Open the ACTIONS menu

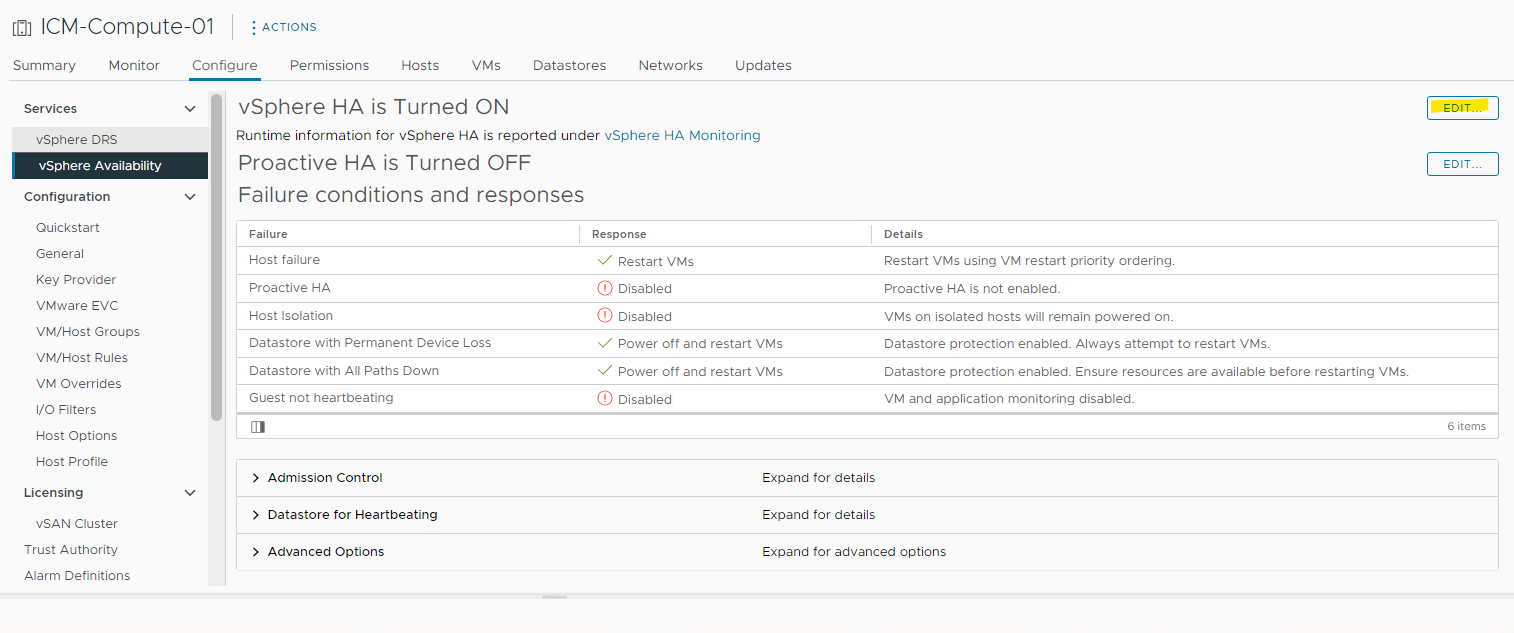283,27
